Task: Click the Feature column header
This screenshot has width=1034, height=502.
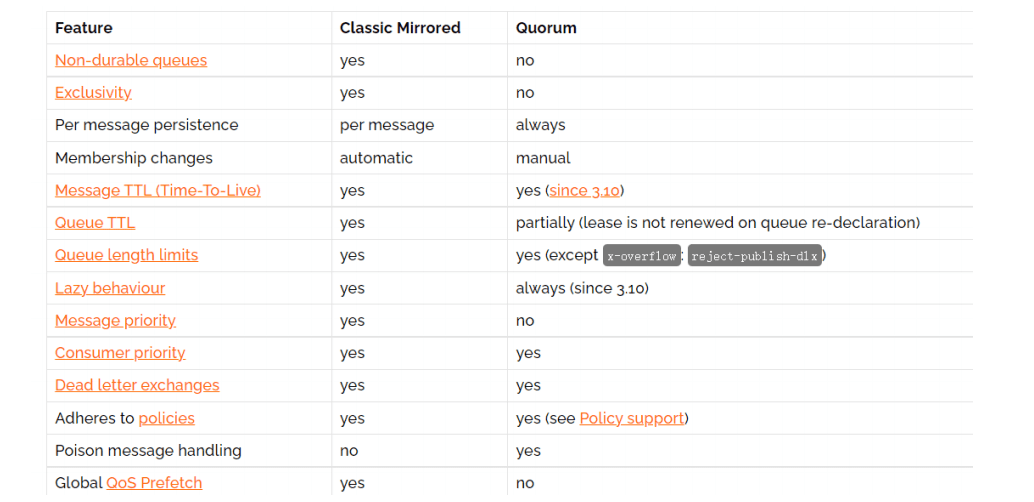Action: click(x=84, y=28)
